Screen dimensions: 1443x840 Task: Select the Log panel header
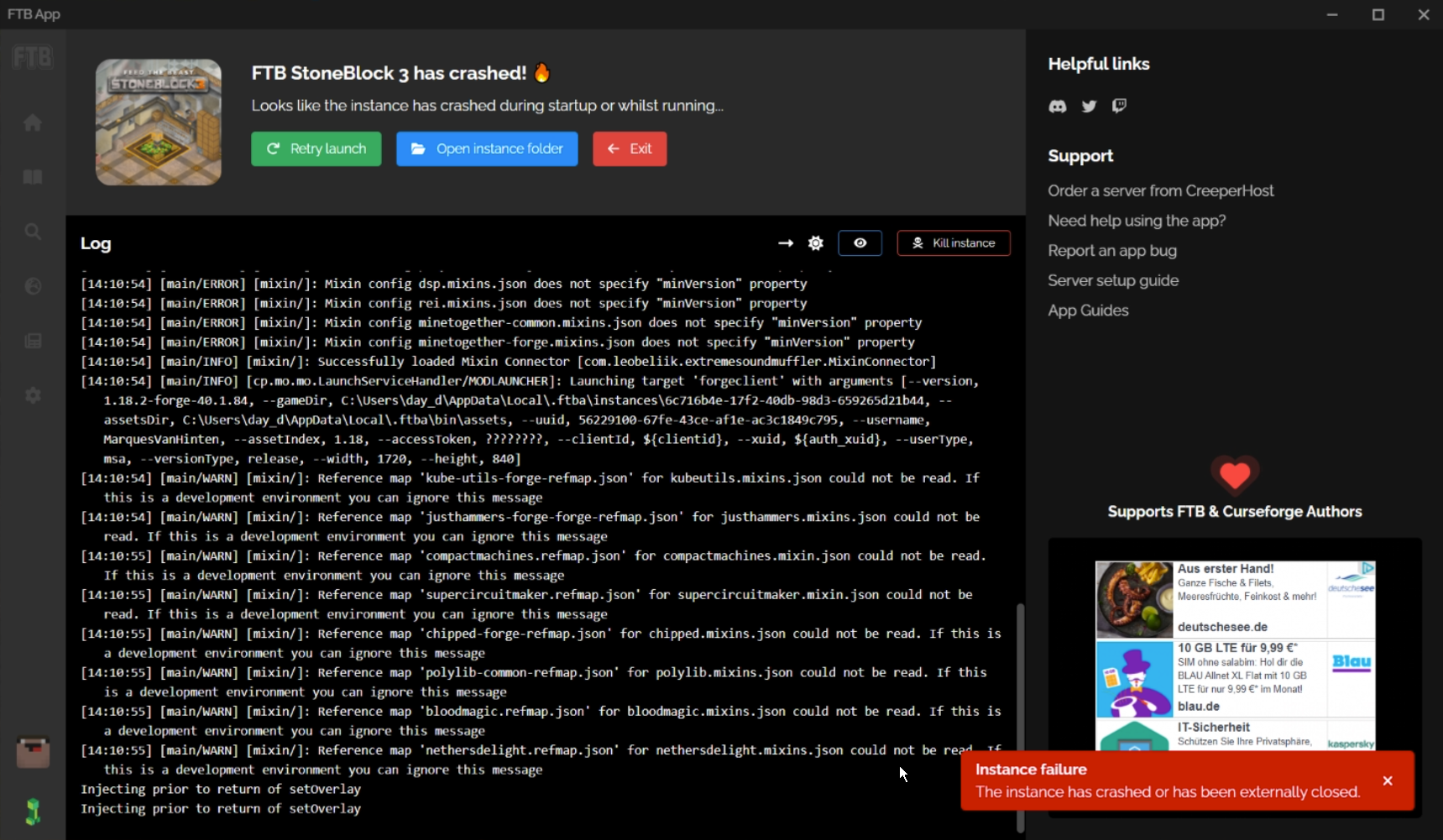95,243
